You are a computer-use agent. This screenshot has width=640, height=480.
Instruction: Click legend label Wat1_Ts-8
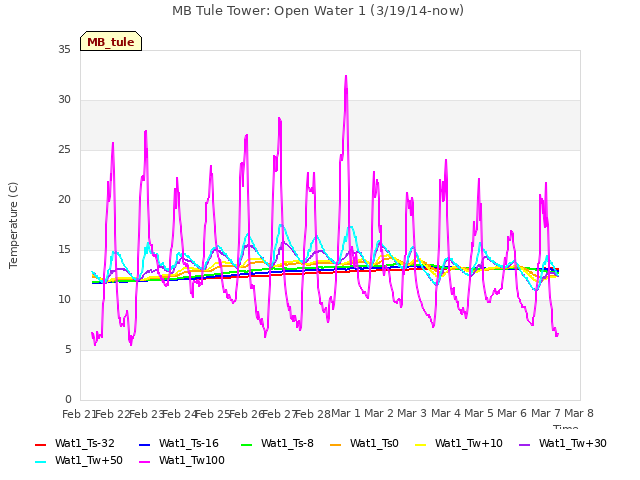click(287, 444)
